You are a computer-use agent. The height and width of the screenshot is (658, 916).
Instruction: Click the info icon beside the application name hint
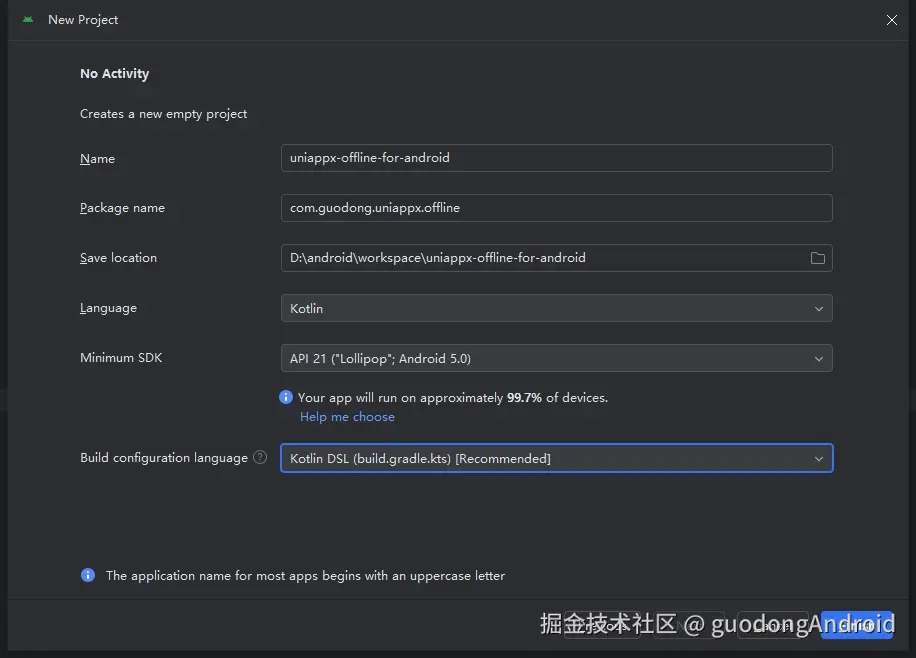[x=87, y=575]
